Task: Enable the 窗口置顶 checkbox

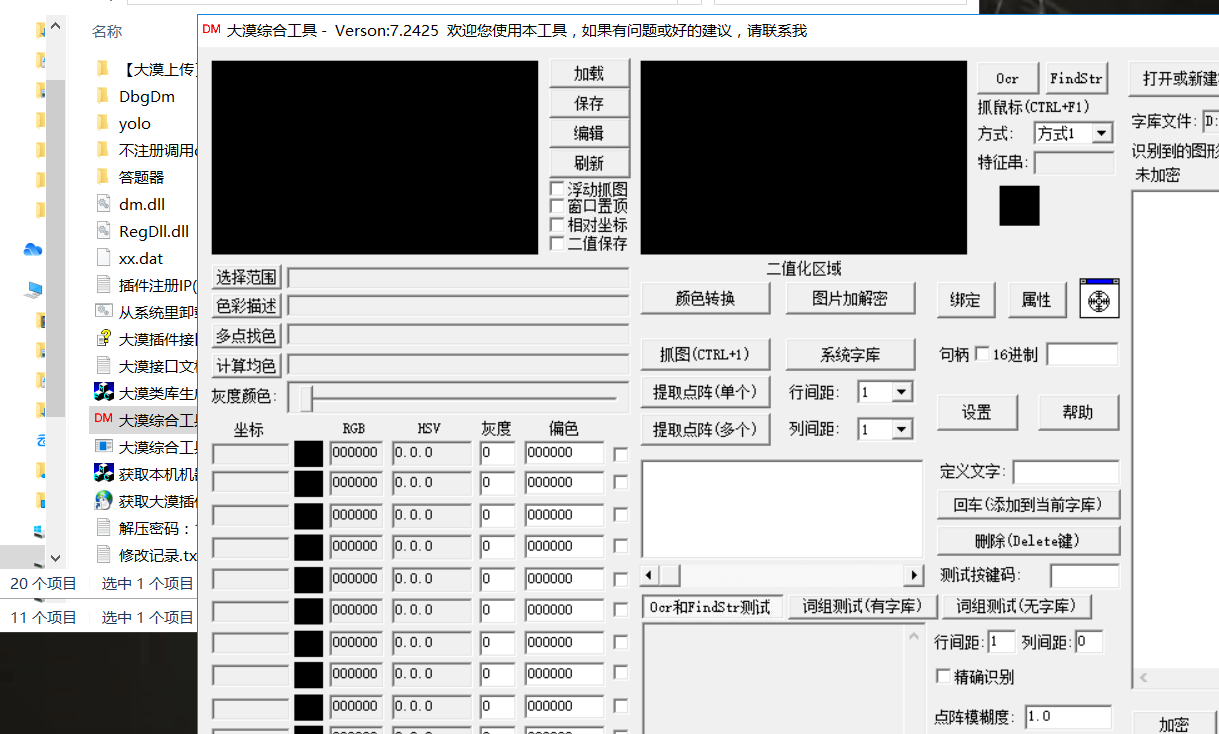Action: [557, 207]
